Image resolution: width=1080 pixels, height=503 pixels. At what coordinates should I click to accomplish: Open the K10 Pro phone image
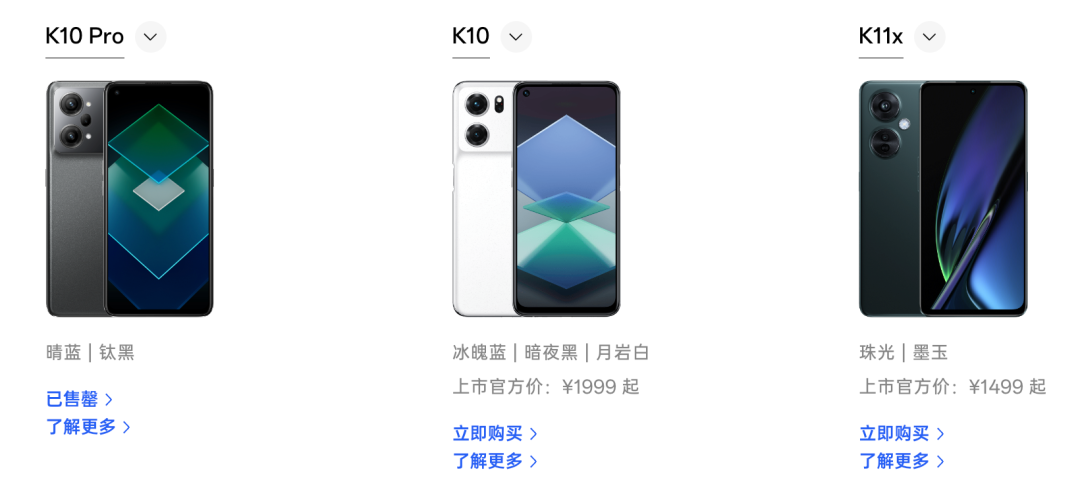(x=129, y=199)
